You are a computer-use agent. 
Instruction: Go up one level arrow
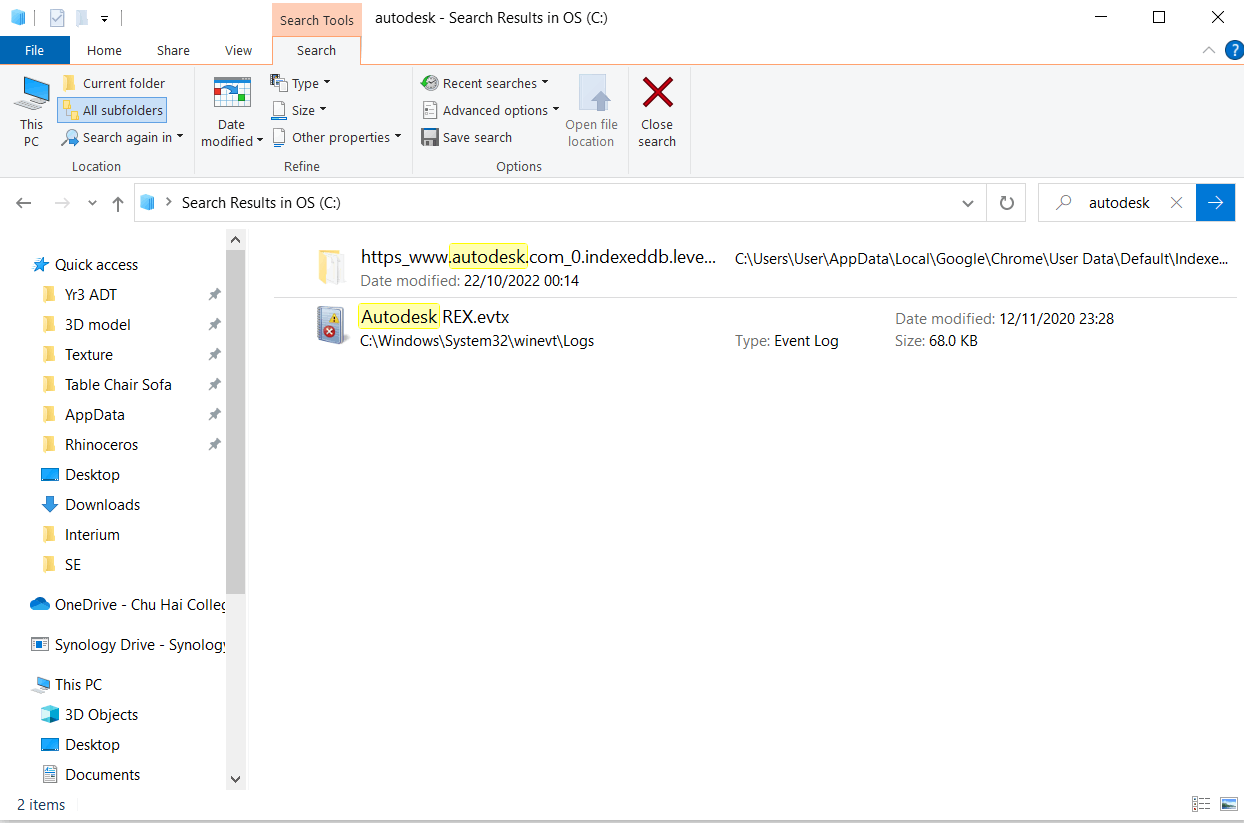point(118,203)
